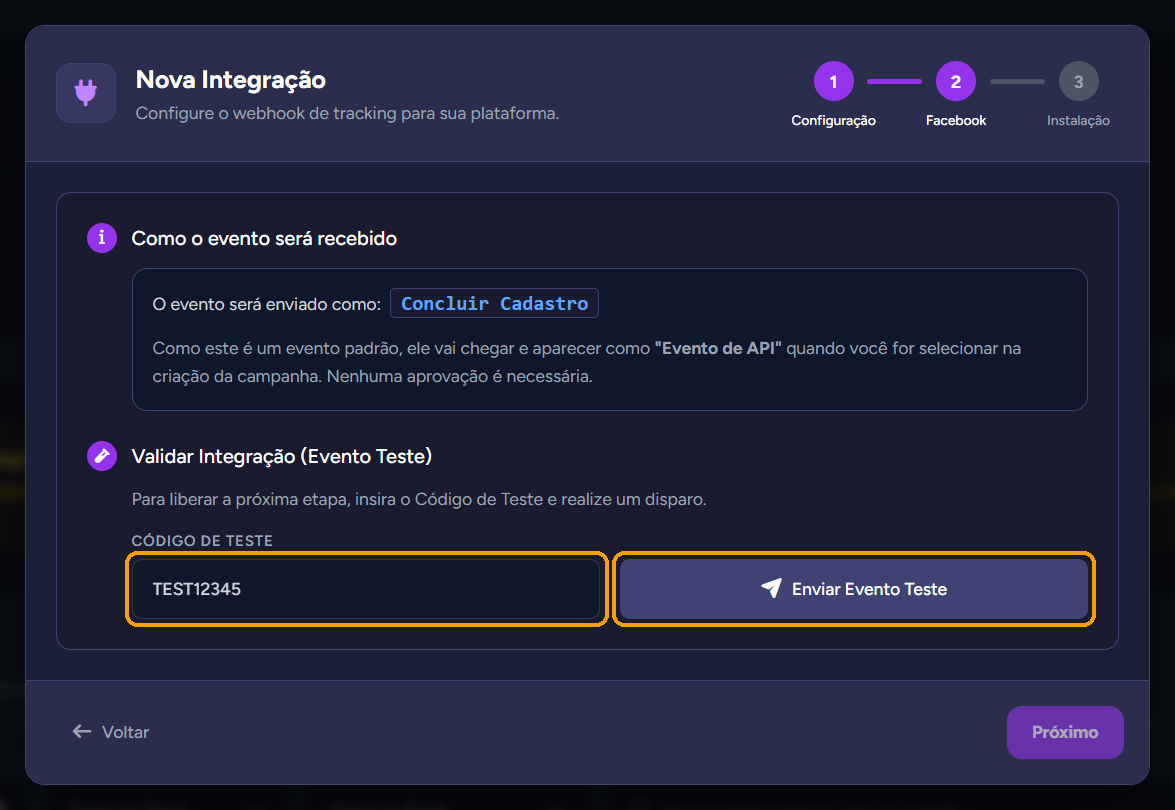Screen dimensions: 1175x810
Task: Click the Configure o webhook de tracking subtitle
Action: coord(347,114)
